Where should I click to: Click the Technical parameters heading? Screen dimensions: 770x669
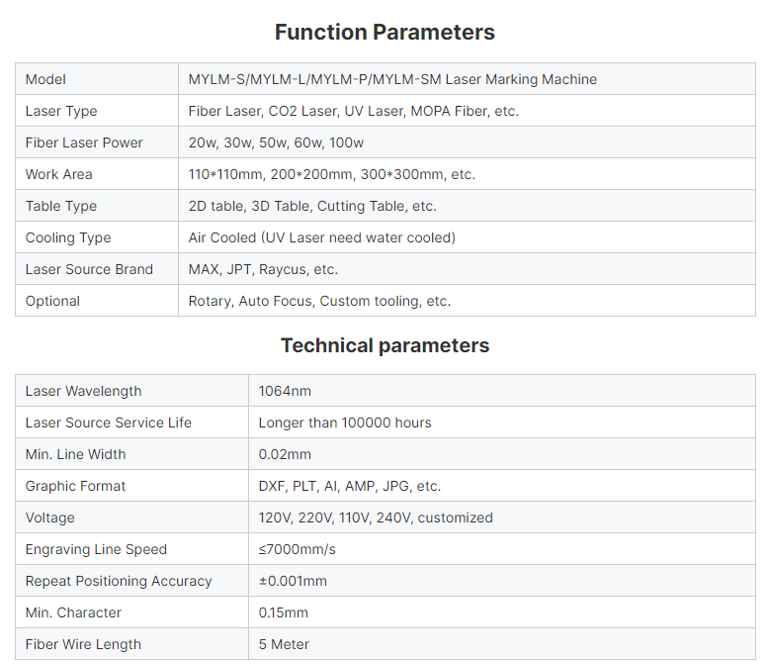pos(385,346)
